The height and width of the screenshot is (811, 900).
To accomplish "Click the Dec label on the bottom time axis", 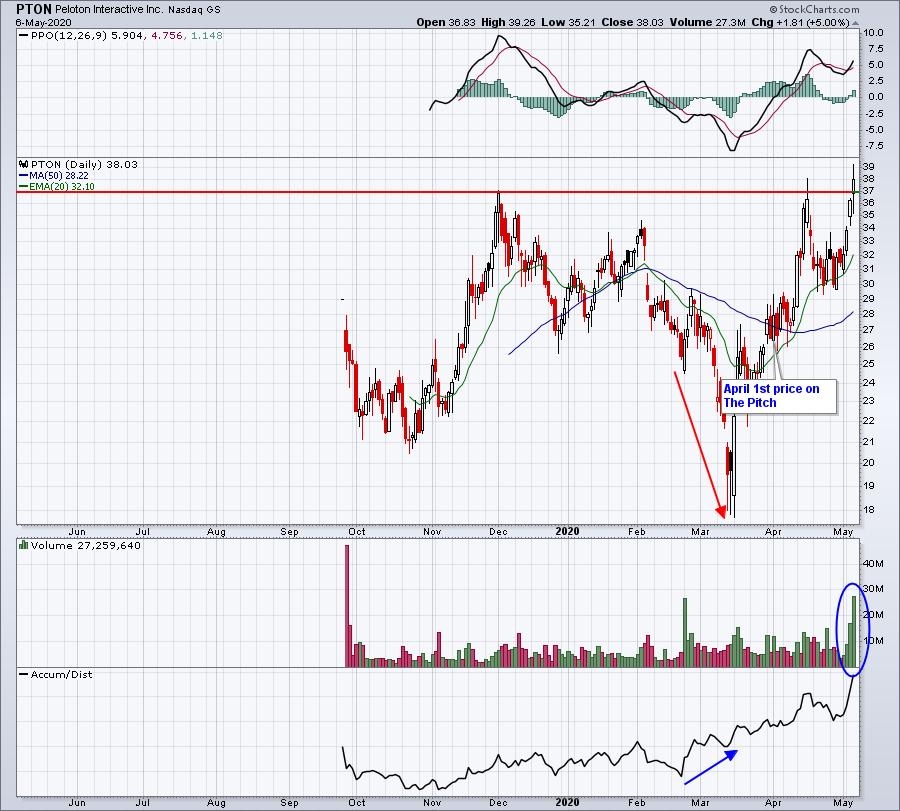I will coord(501,802).
